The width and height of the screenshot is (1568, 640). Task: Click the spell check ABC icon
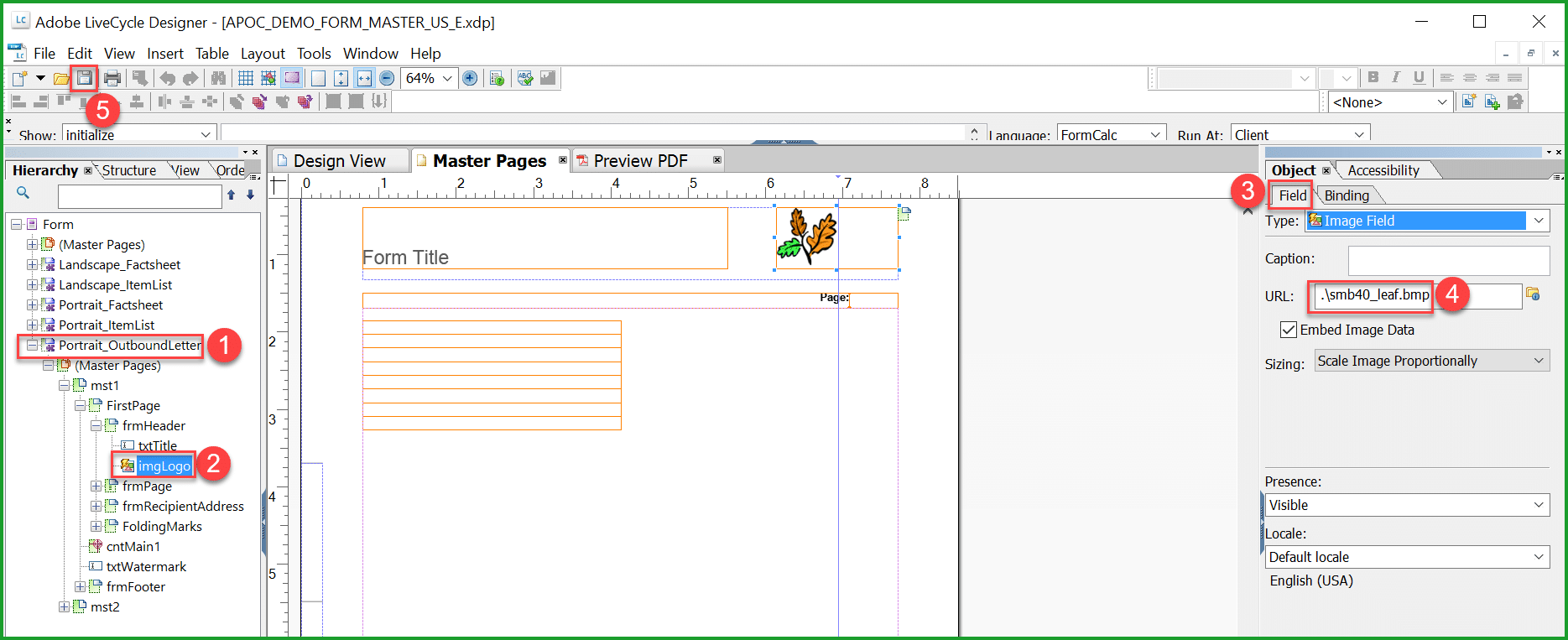click(525, 79)
